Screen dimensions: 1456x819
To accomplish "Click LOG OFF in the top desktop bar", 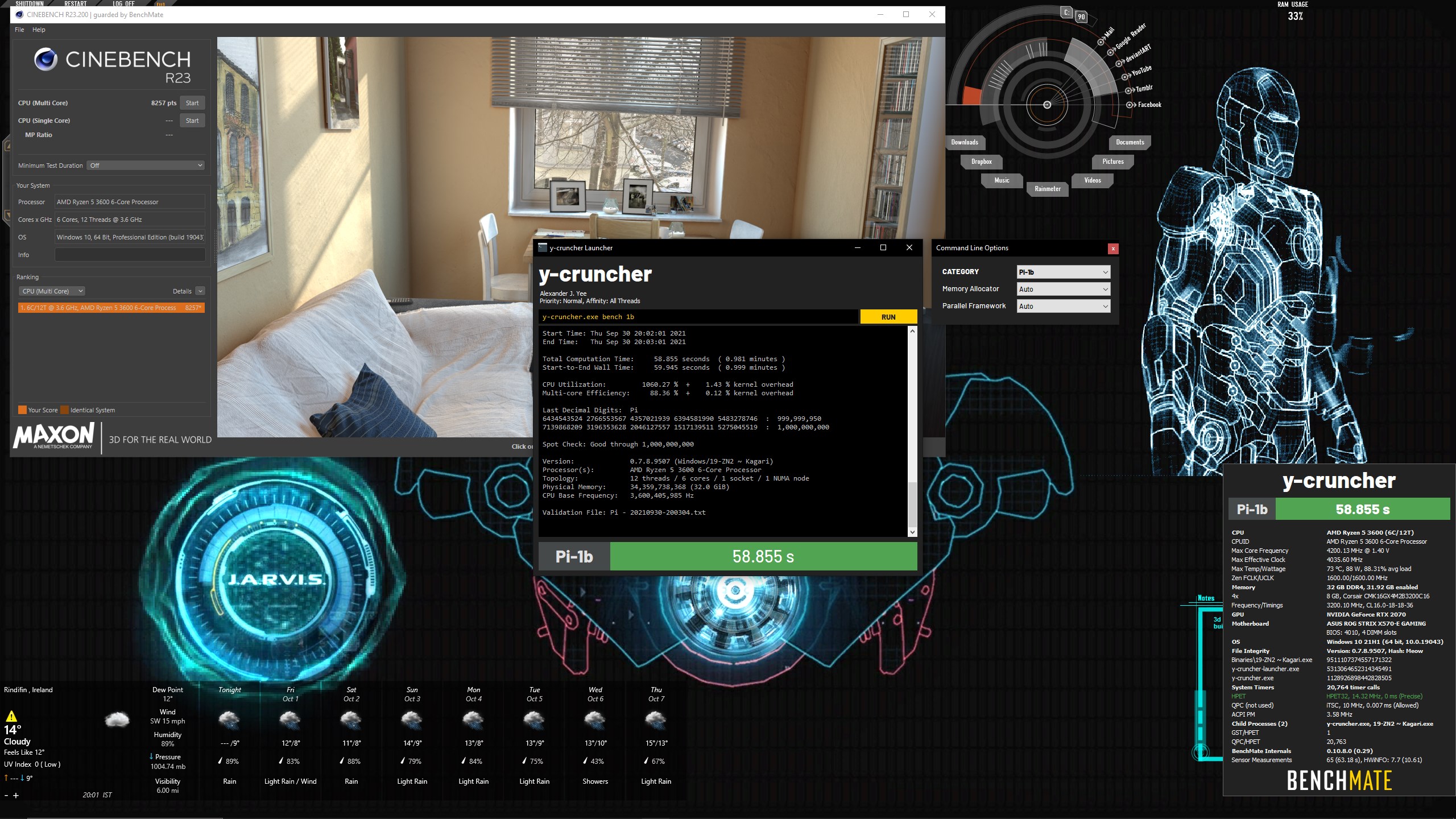I will tap(123, 3).
